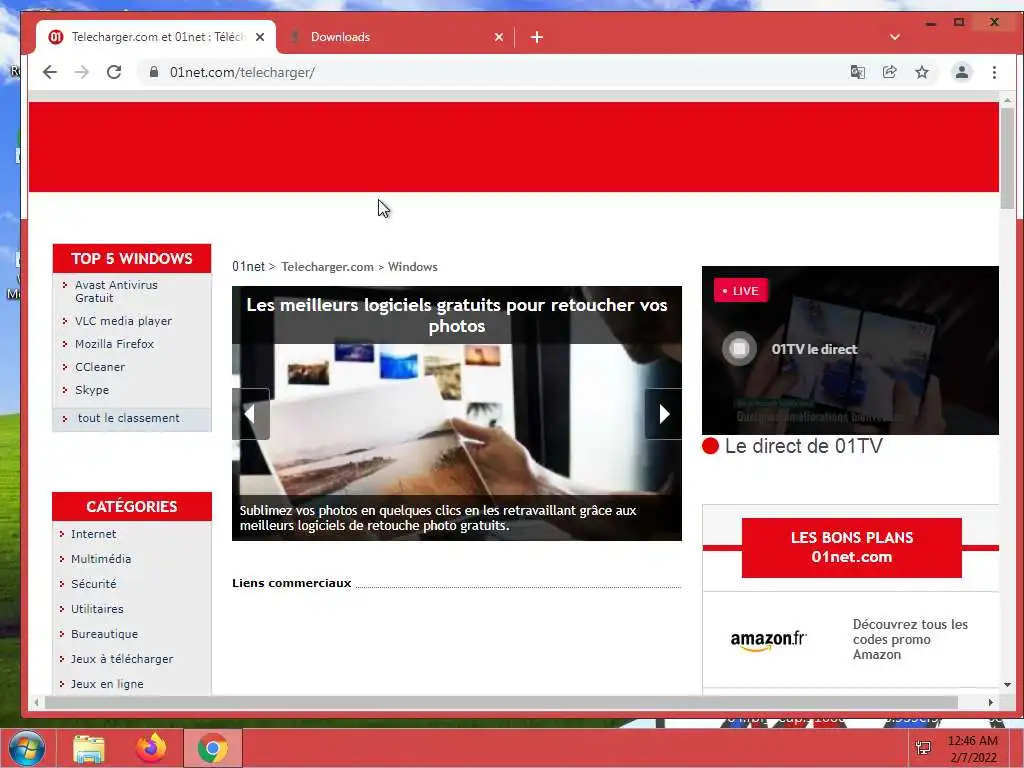
Task: Open Les Bons Plans 01net.com banner
Action: (852, 547)
